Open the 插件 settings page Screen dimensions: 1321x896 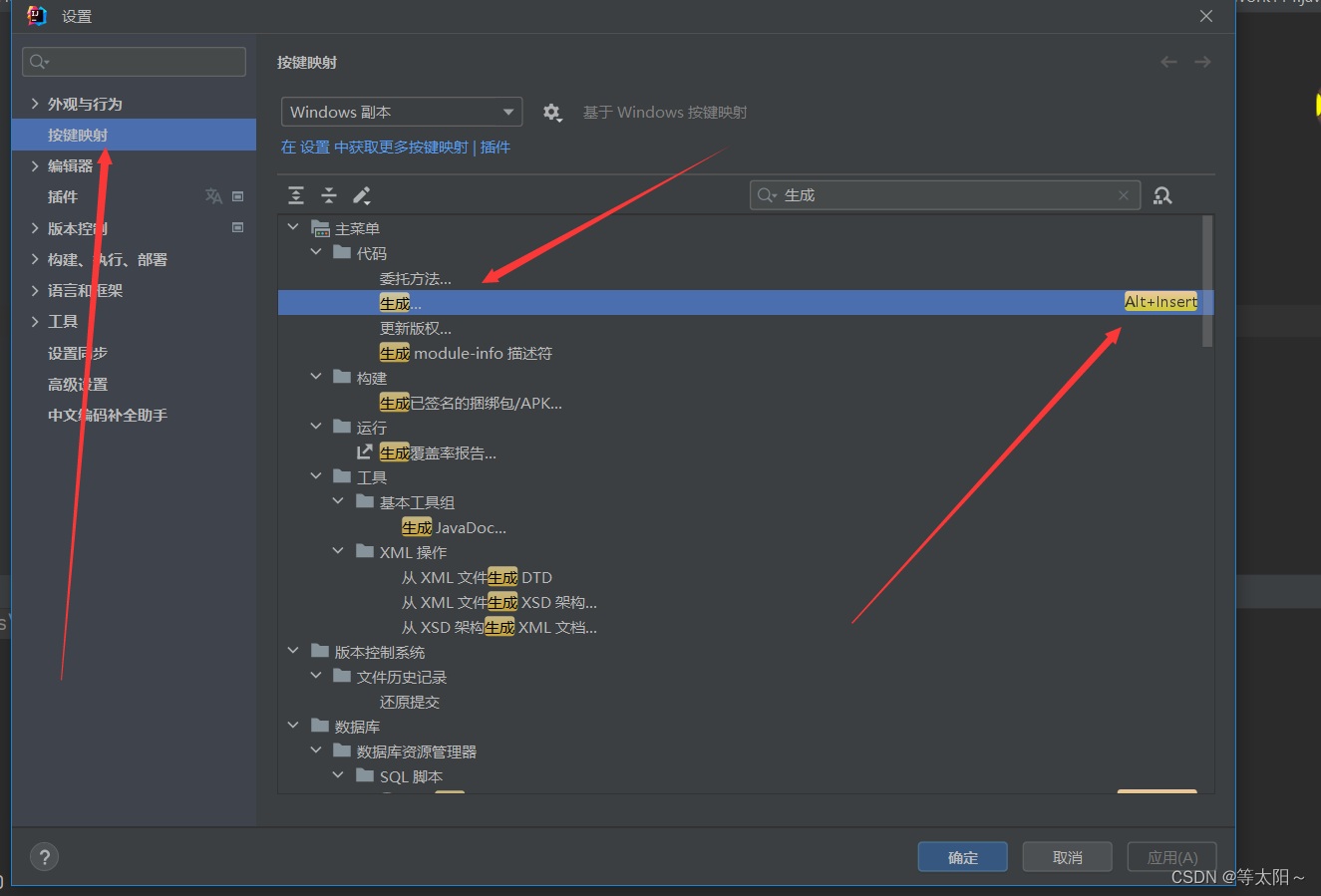(x=63, y=196)
